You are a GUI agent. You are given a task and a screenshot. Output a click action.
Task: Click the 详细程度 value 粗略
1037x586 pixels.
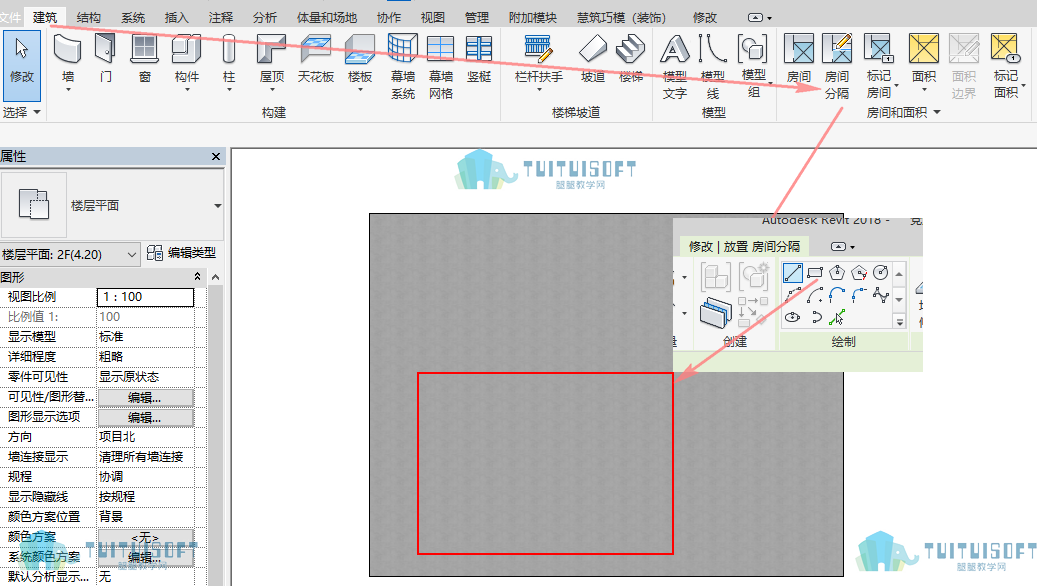145,356
